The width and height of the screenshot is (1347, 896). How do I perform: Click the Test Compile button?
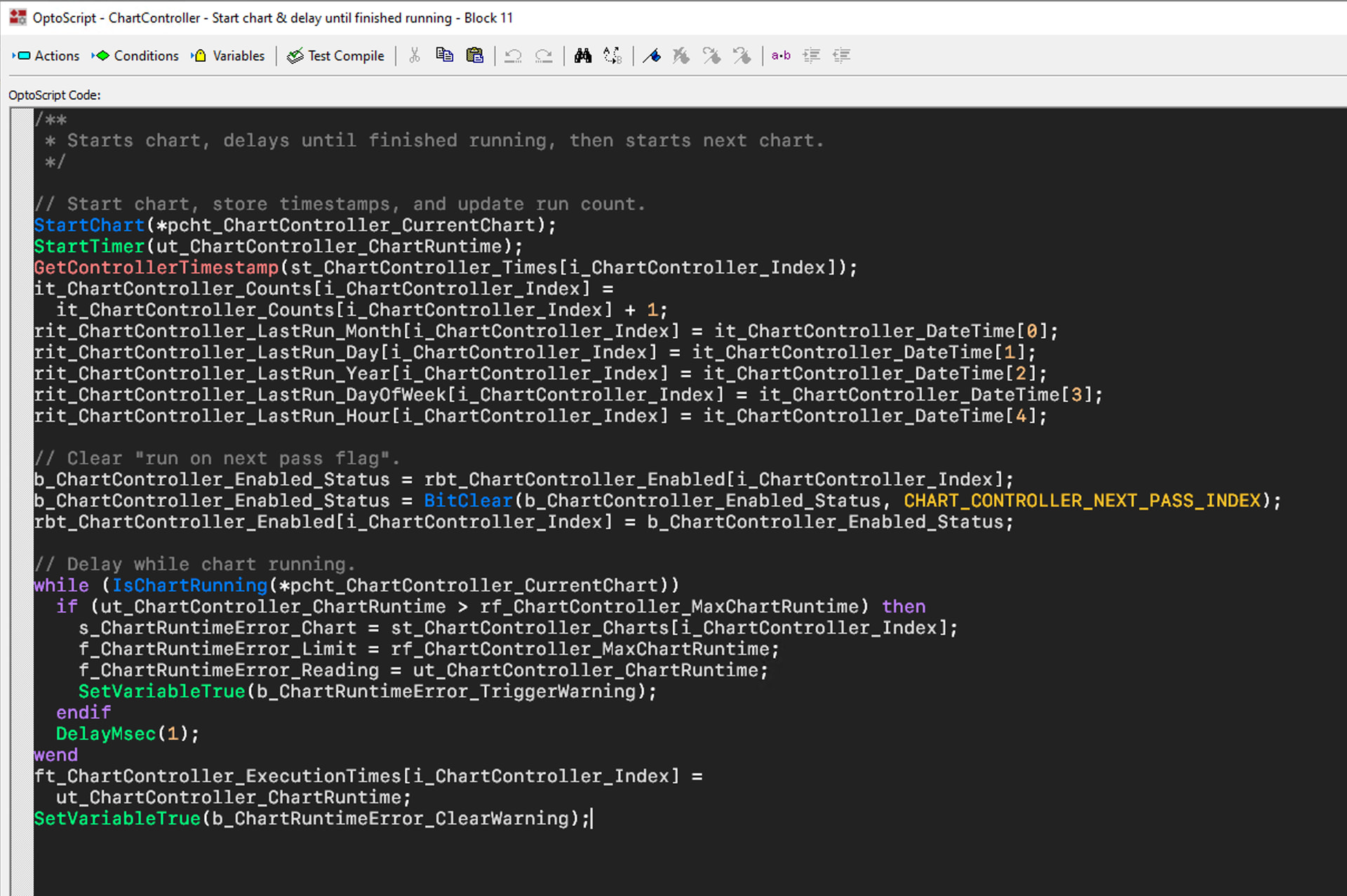point(336,56)
